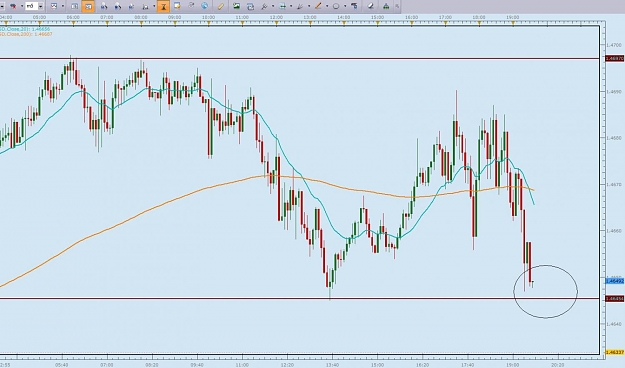The image size is (625, 368).
Task: Click the 1.4670 price axis value
Action: coord(613,185)
